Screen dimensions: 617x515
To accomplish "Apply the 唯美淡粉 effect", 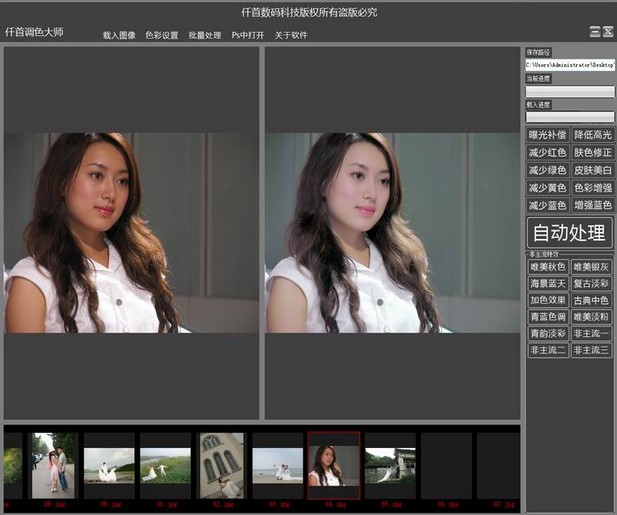I will [x=591, y=317].
